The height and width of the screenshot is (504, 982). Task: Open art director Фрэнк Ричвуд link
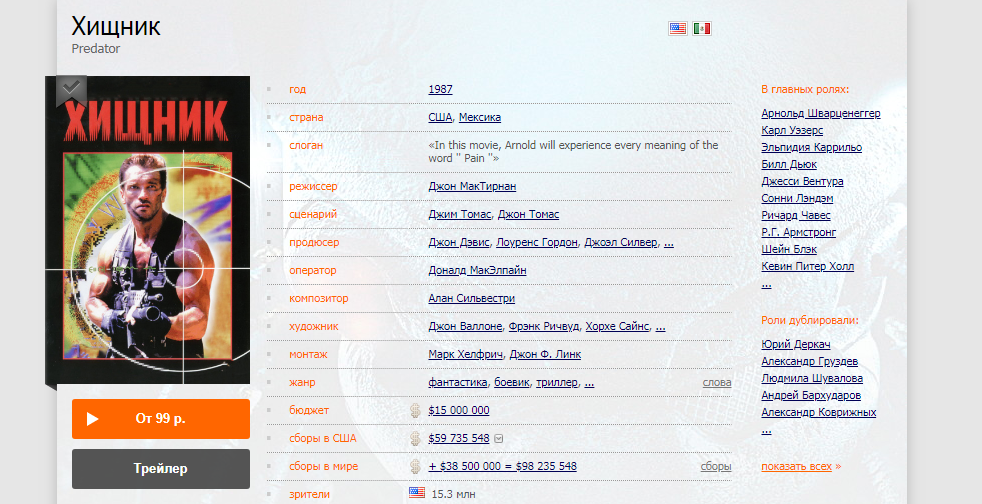[544, 326]
